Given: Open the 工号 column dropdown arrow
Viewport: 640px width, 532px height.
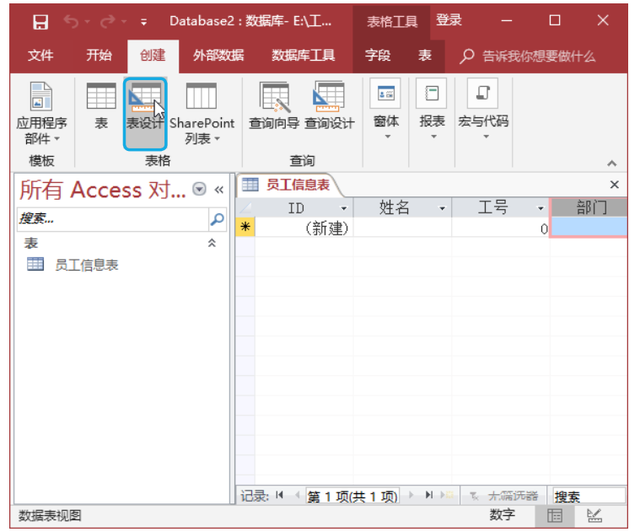Looking at the screenshot, I should 540,209.
